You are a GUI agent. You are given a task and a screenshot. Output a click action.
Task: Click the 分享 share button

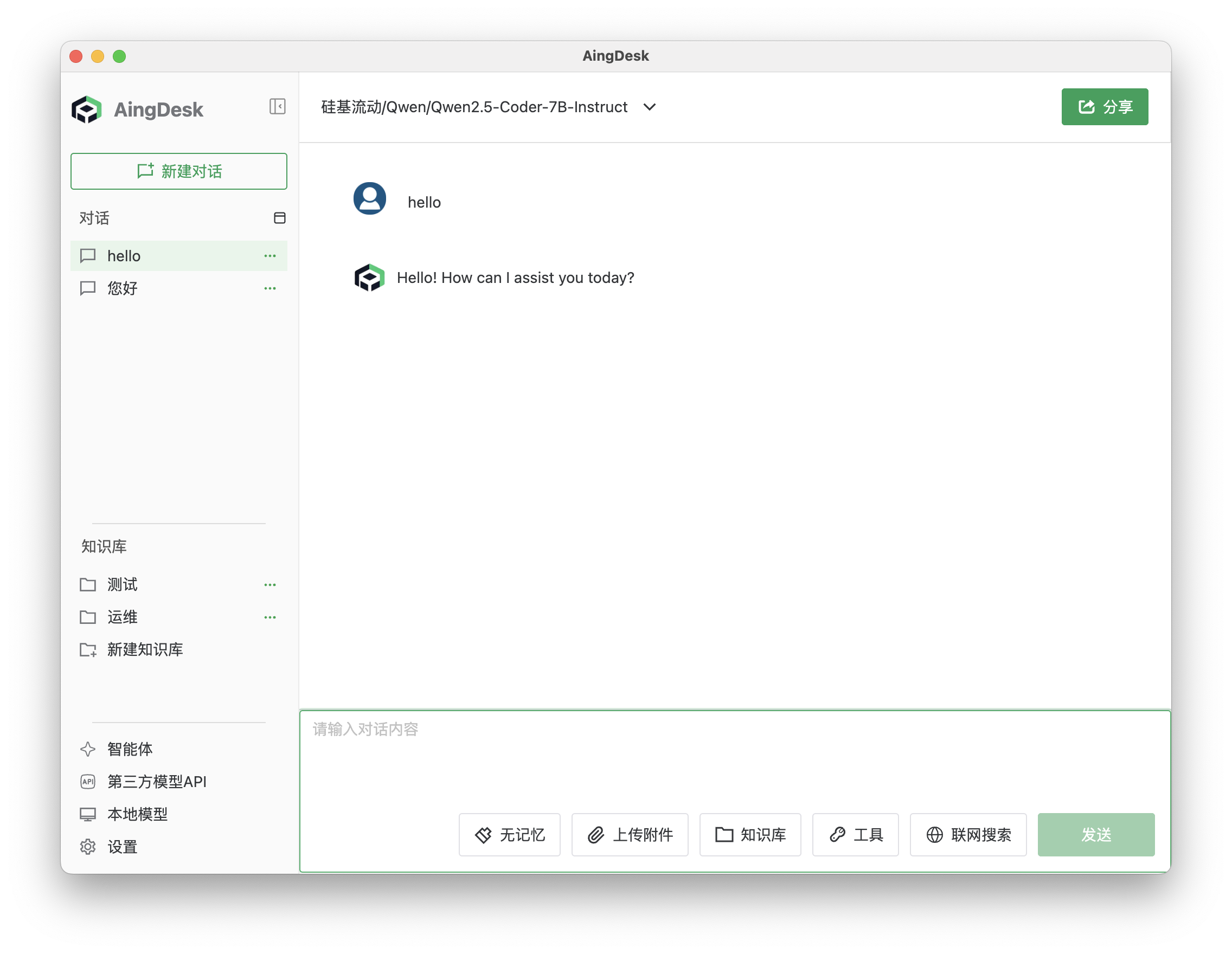click(x=1104, y=107)
